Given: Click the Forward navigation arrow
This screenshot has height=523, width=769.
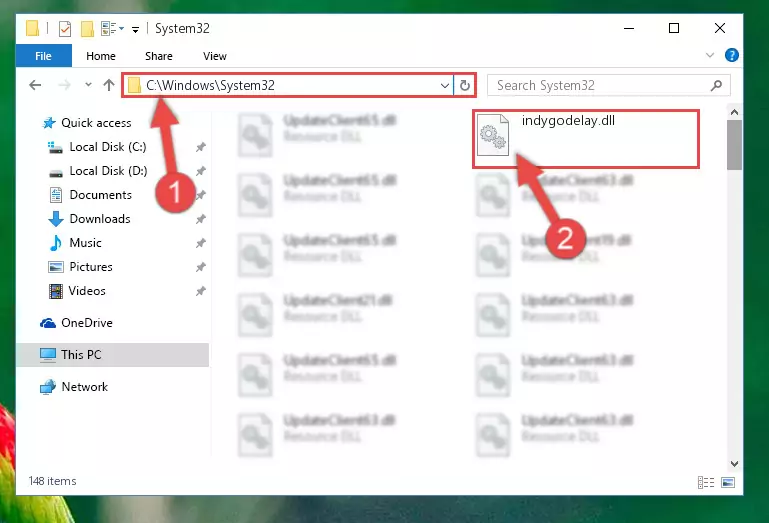Looking at the screenshot, I should [64, 85].
